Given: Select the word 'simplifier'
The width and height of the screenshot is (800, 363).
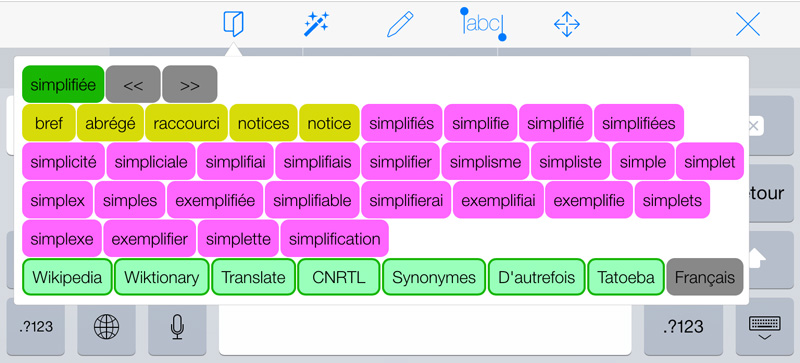Looking at the screenshot, I should coord(401,161).
